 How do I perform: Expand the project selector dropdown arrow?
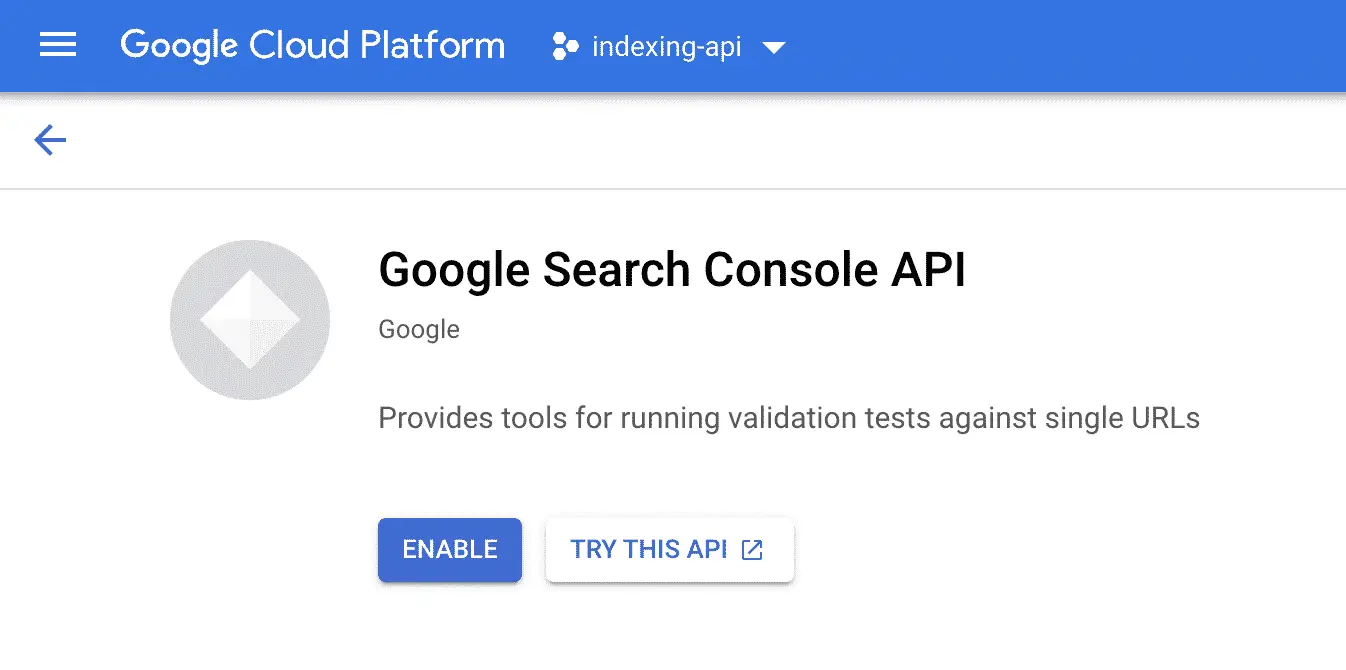click(x=774, y=47)
